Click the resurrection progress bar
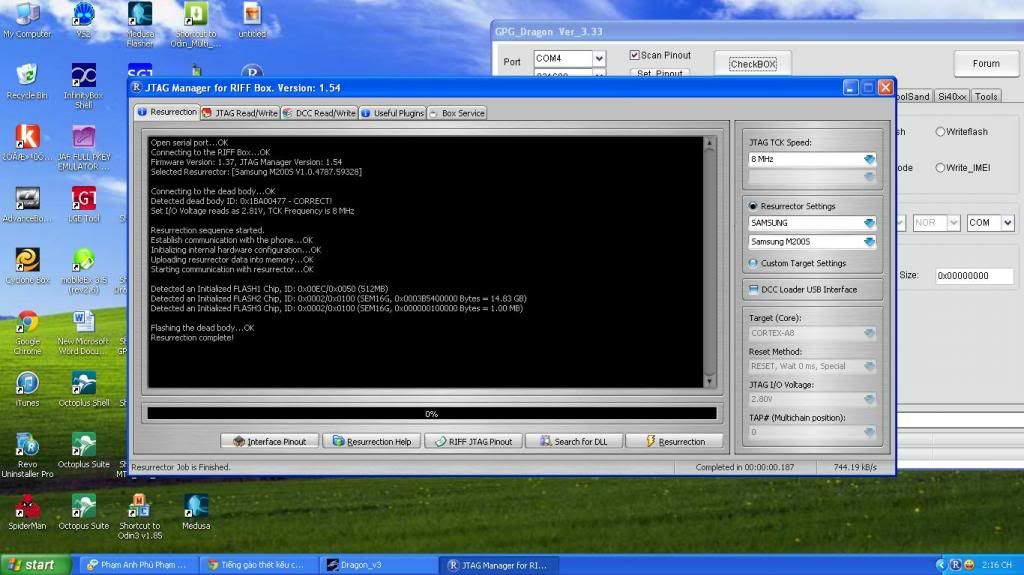Viewport: 1024px width, 575px height. pos(432,414)
